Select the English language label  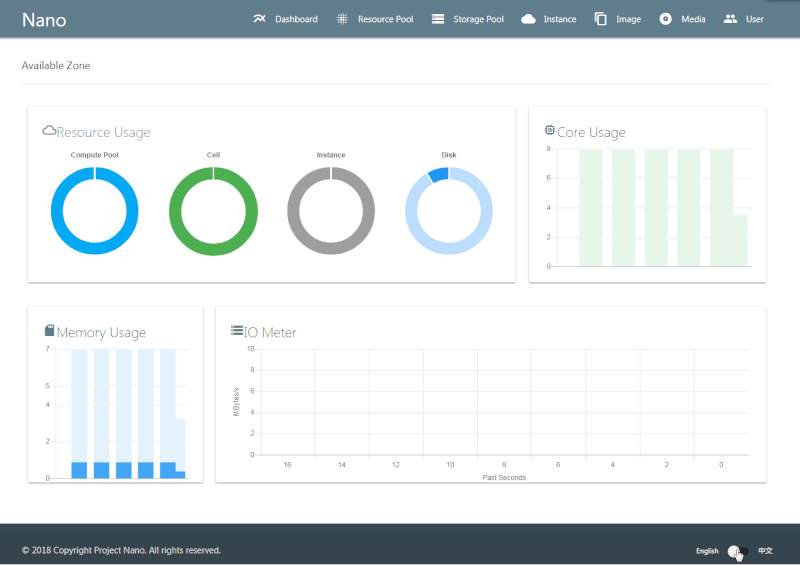click(x=707, y=551)
